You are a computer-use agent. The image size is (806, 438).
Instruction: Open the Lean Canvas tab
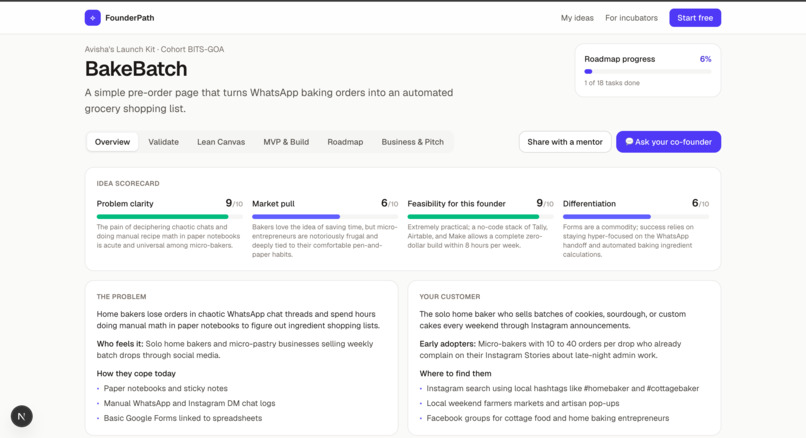(221, 142)
